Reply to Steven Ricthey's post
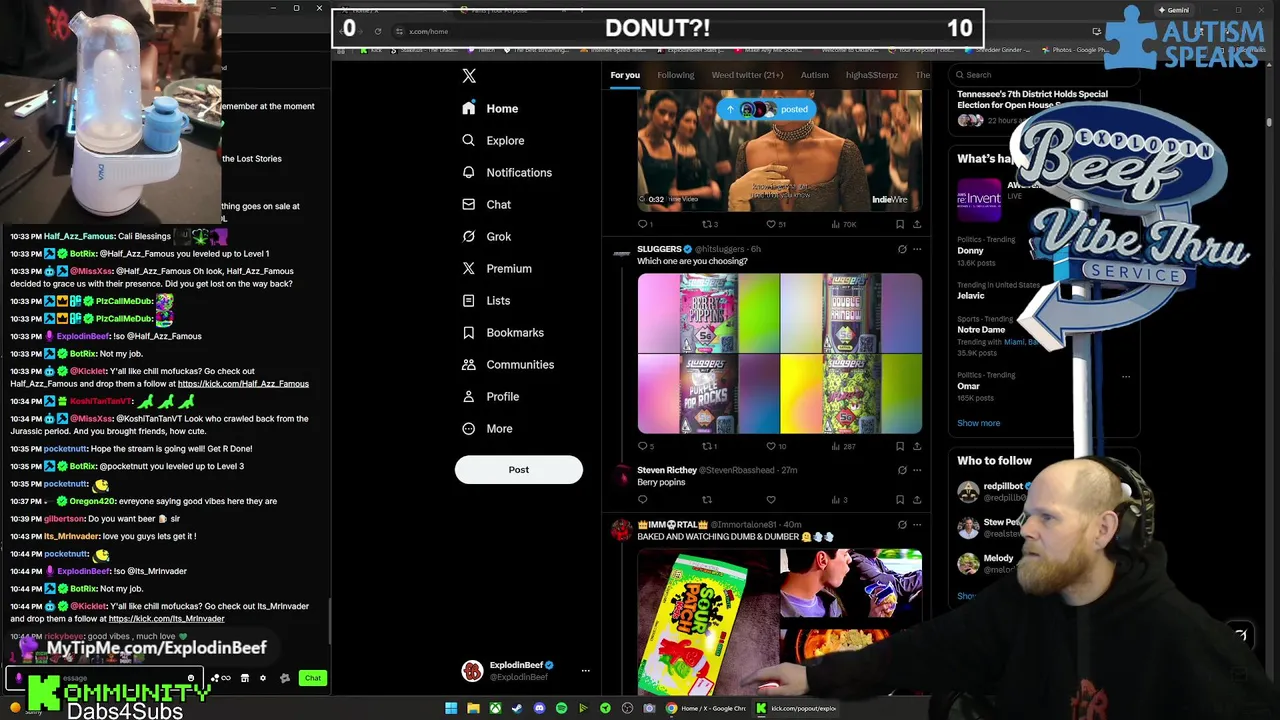This screenshot has height=720, width=1280. point(643,500)
